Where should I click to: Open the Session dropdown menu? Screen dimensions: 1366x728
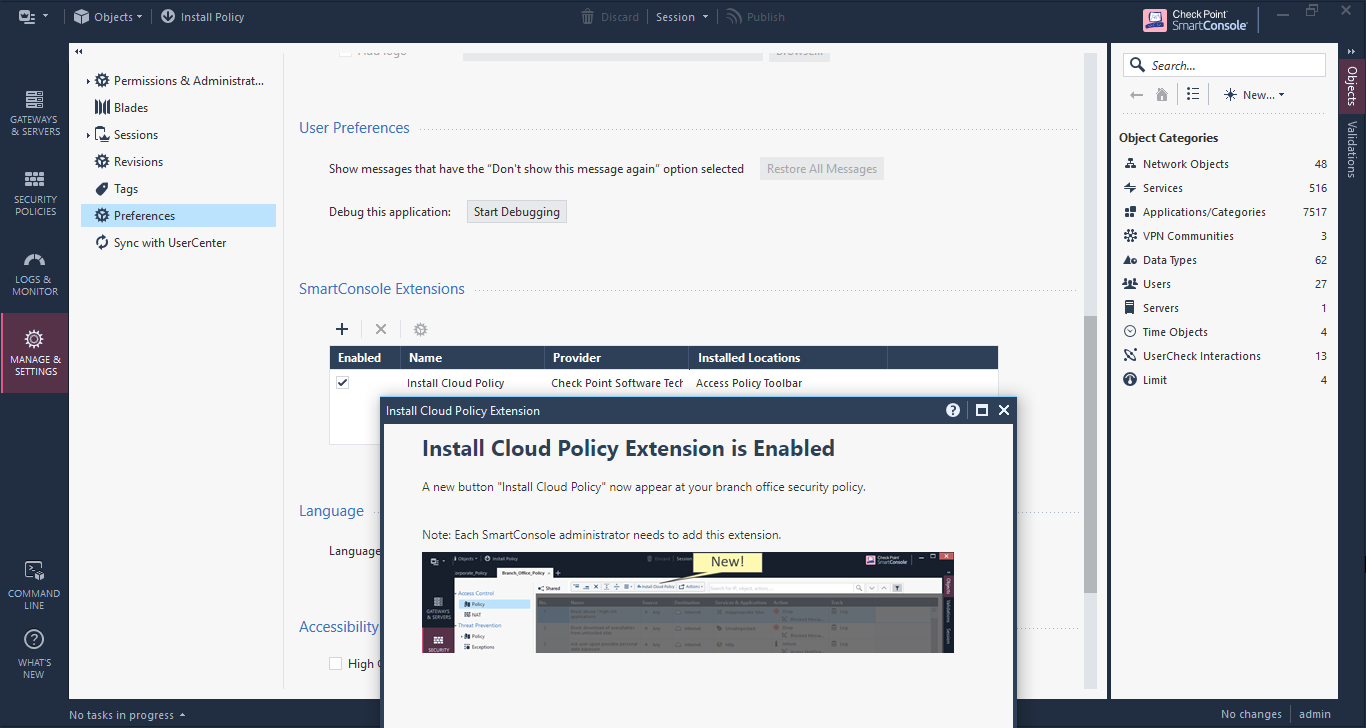click(x=682, y=17)
